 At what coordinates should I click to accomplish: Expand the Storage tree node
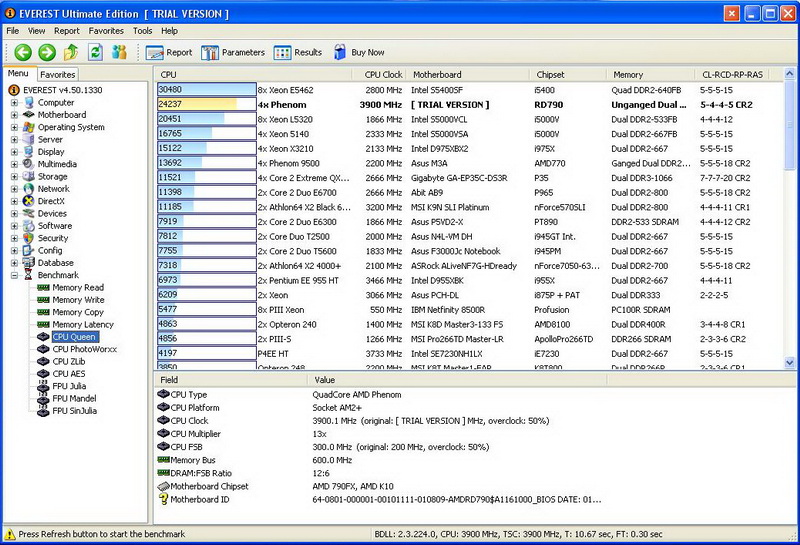coord(14,177)
